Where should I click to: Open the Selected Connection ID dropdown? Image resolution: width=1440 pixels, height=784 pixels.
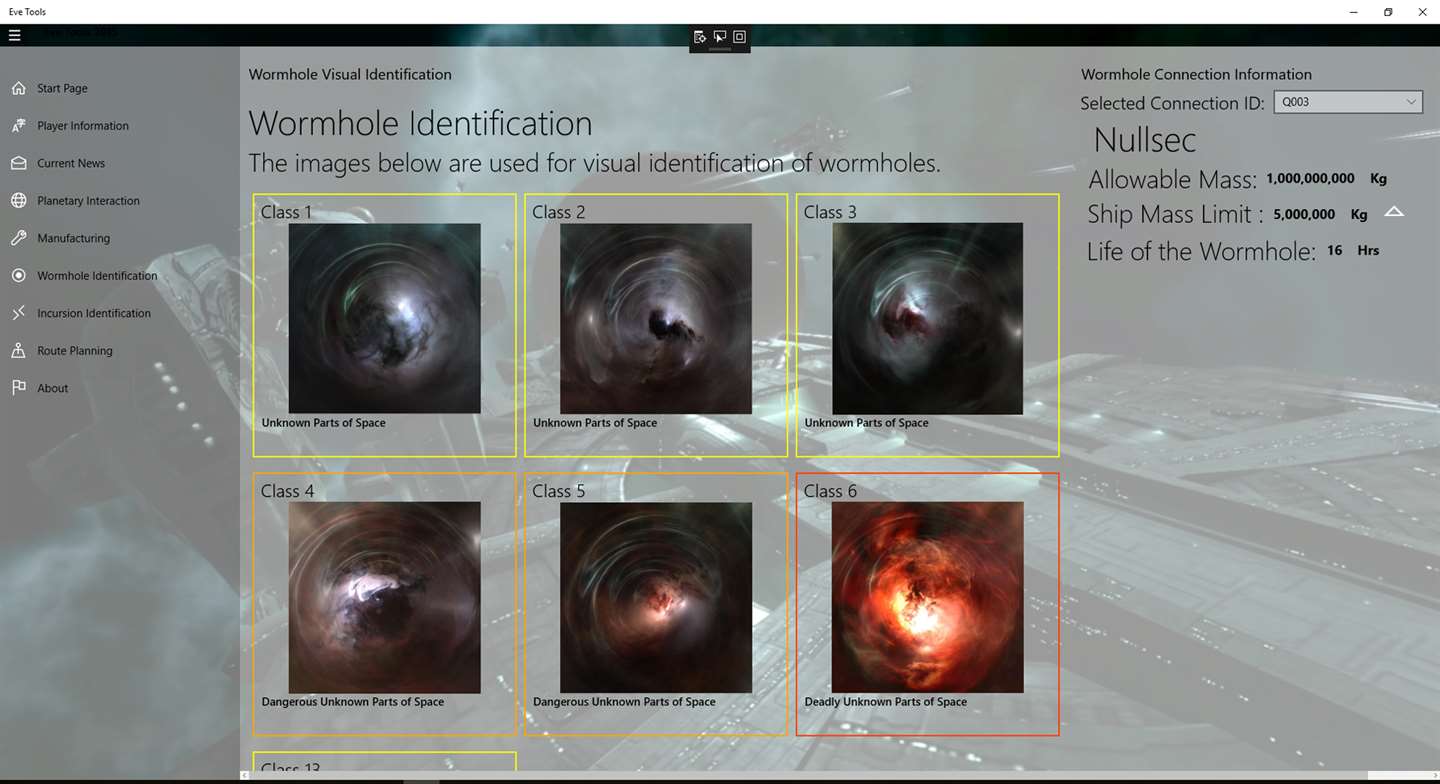tap(1348, 102)
